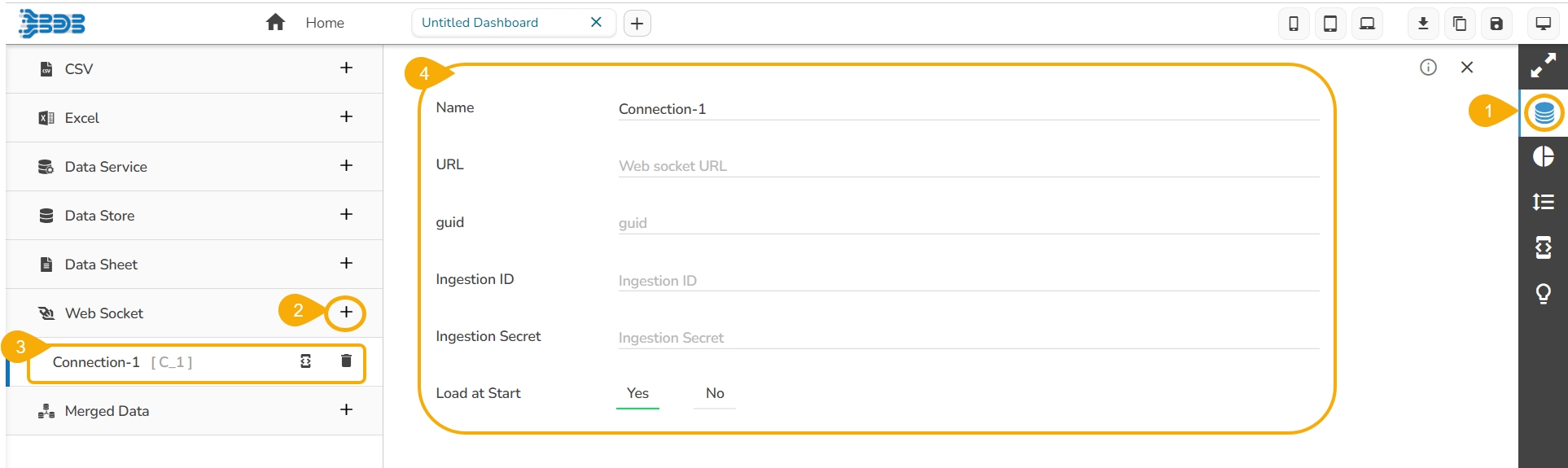The height and width of the screenshot is (468, 1568).
Task: Open the data connectors panel icon
Action: [1544, 112]
